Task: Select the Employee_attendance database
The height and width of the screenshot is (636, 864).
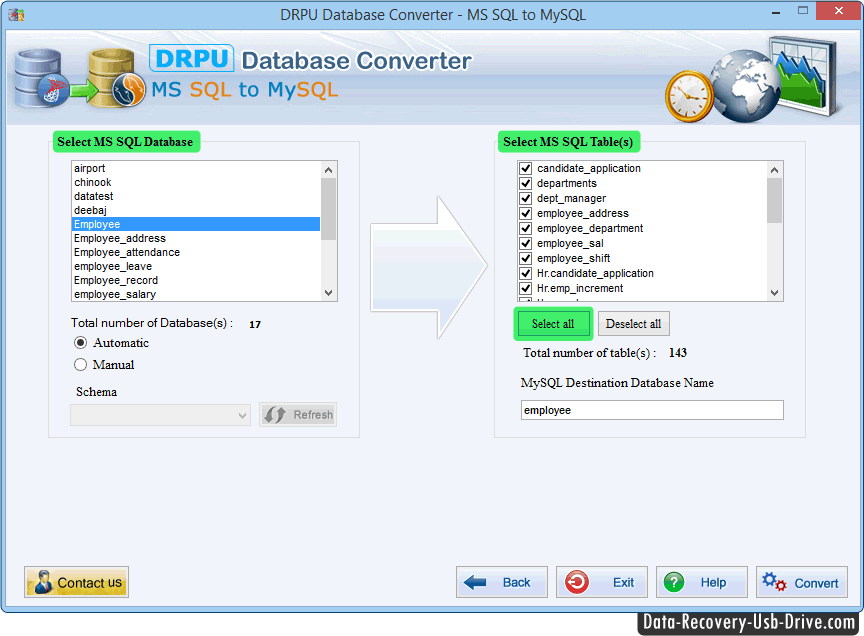Action: click(196, 252)
